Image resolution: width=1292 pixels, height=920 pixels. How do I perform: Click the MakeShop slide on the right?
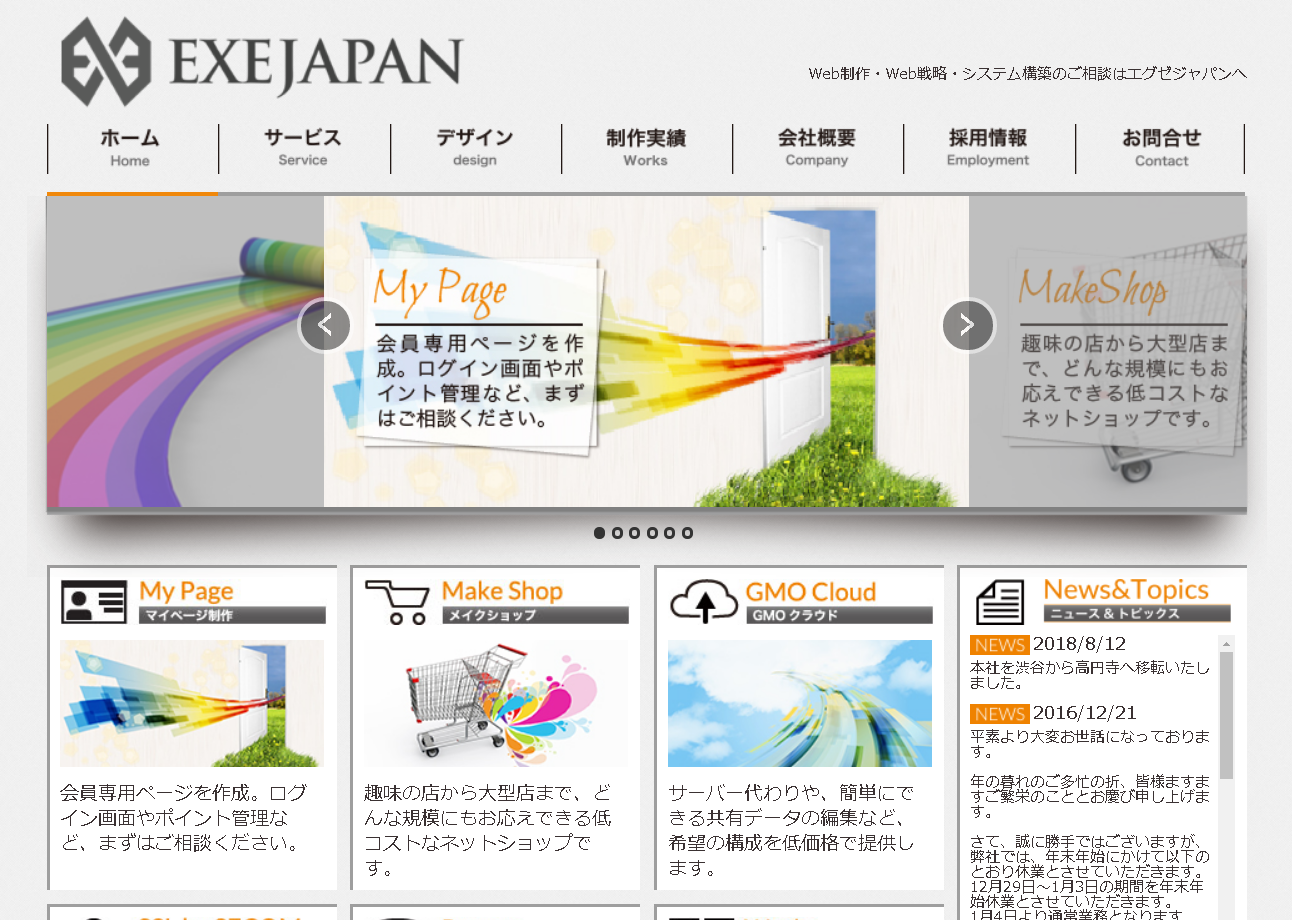1108,351
